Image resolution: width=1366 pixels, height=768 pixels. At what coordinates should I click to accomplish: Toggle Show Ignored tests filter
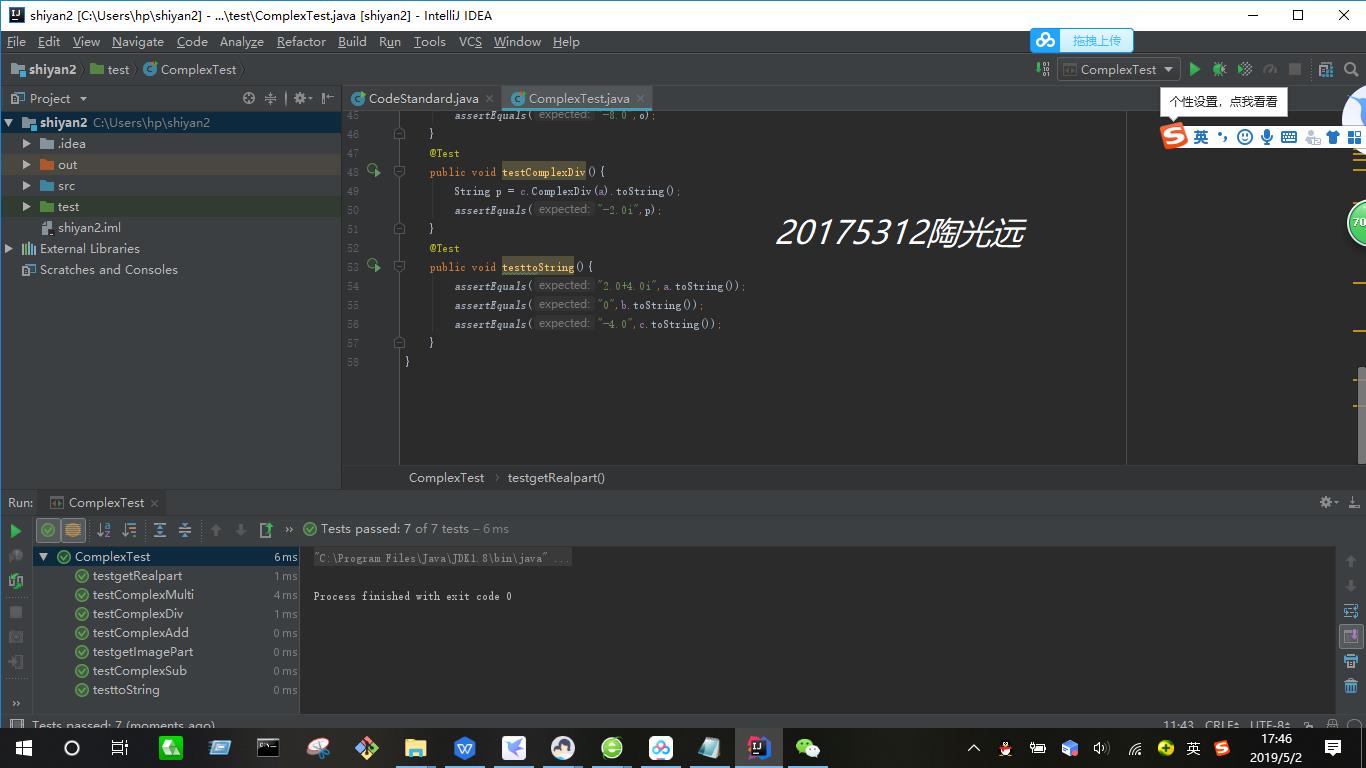point(73,530)
